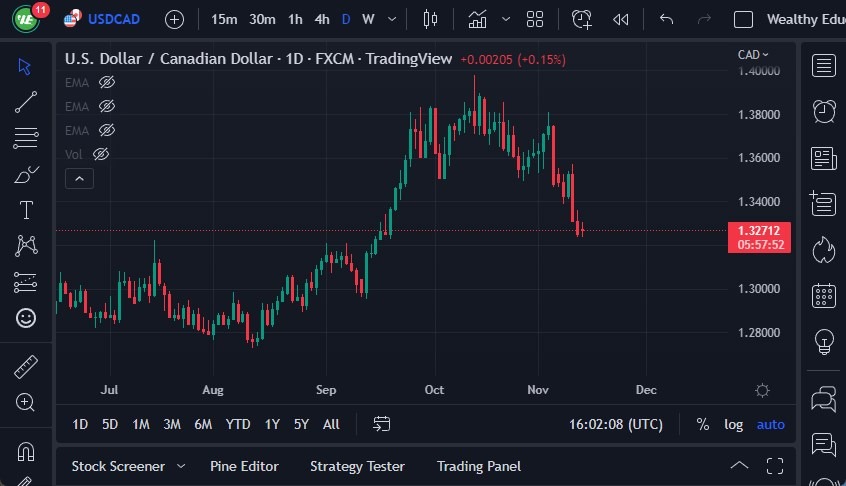Select the arrow cursor tool
The height and width of the screenshot is (486, 846).
tap(25, 66)
